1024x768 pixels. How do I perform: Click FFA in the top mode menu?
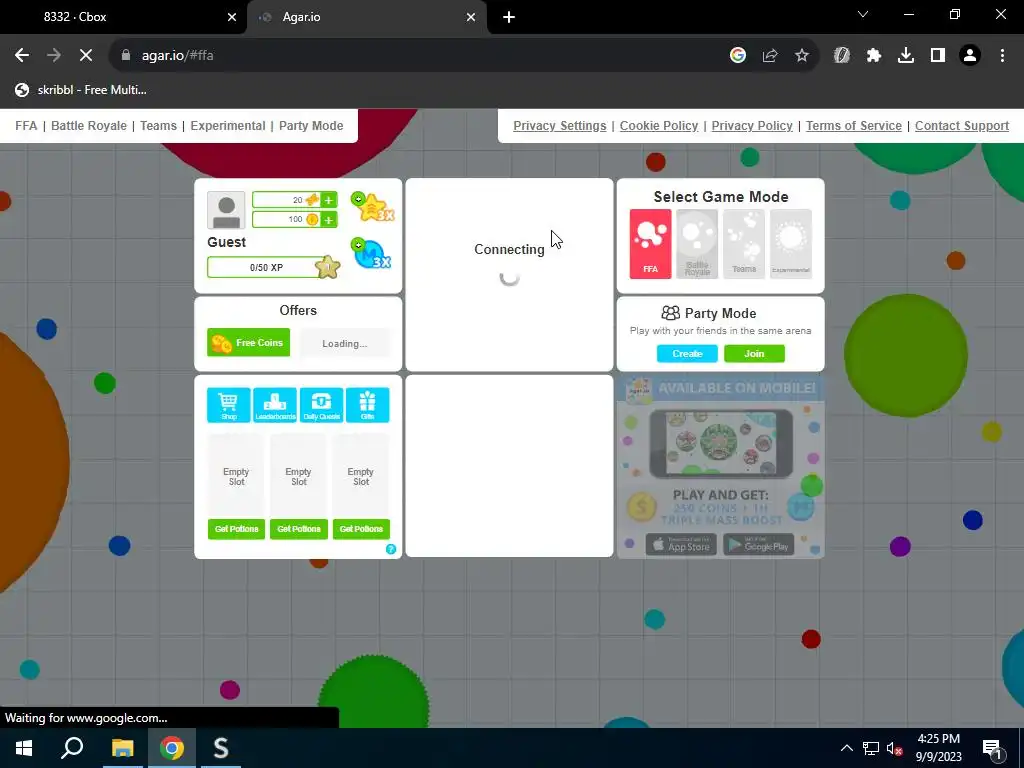click(x=26, y=125)
